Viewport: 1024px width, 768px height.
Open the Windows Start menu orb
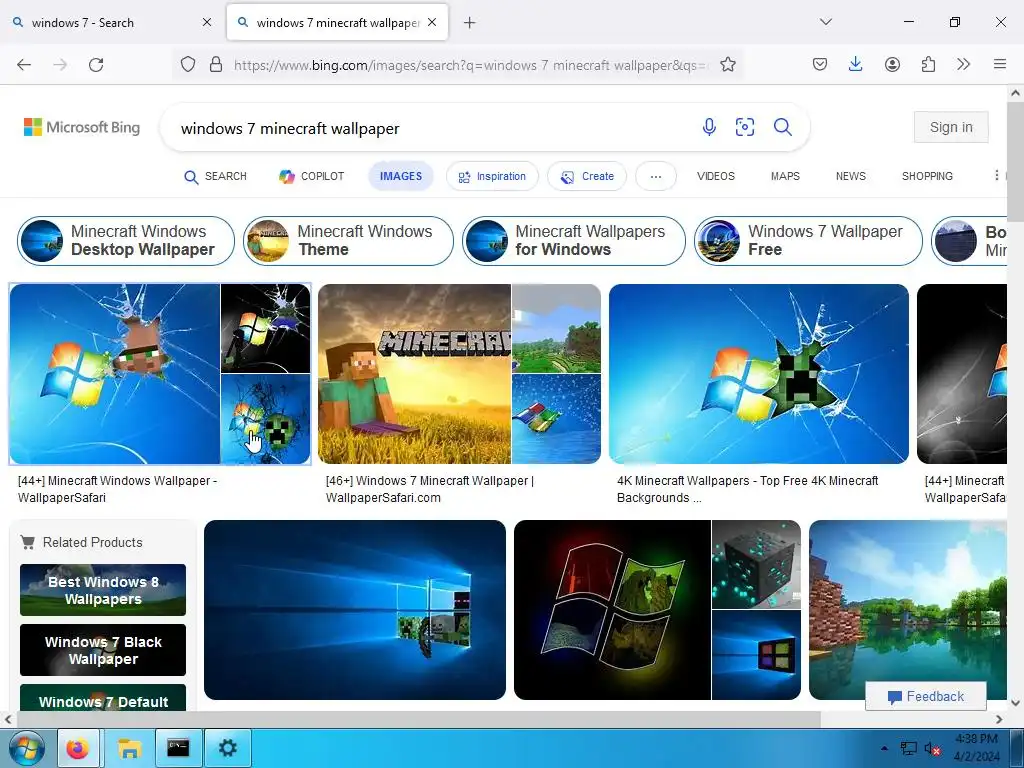pyautogui.click(x=27, y=748)
